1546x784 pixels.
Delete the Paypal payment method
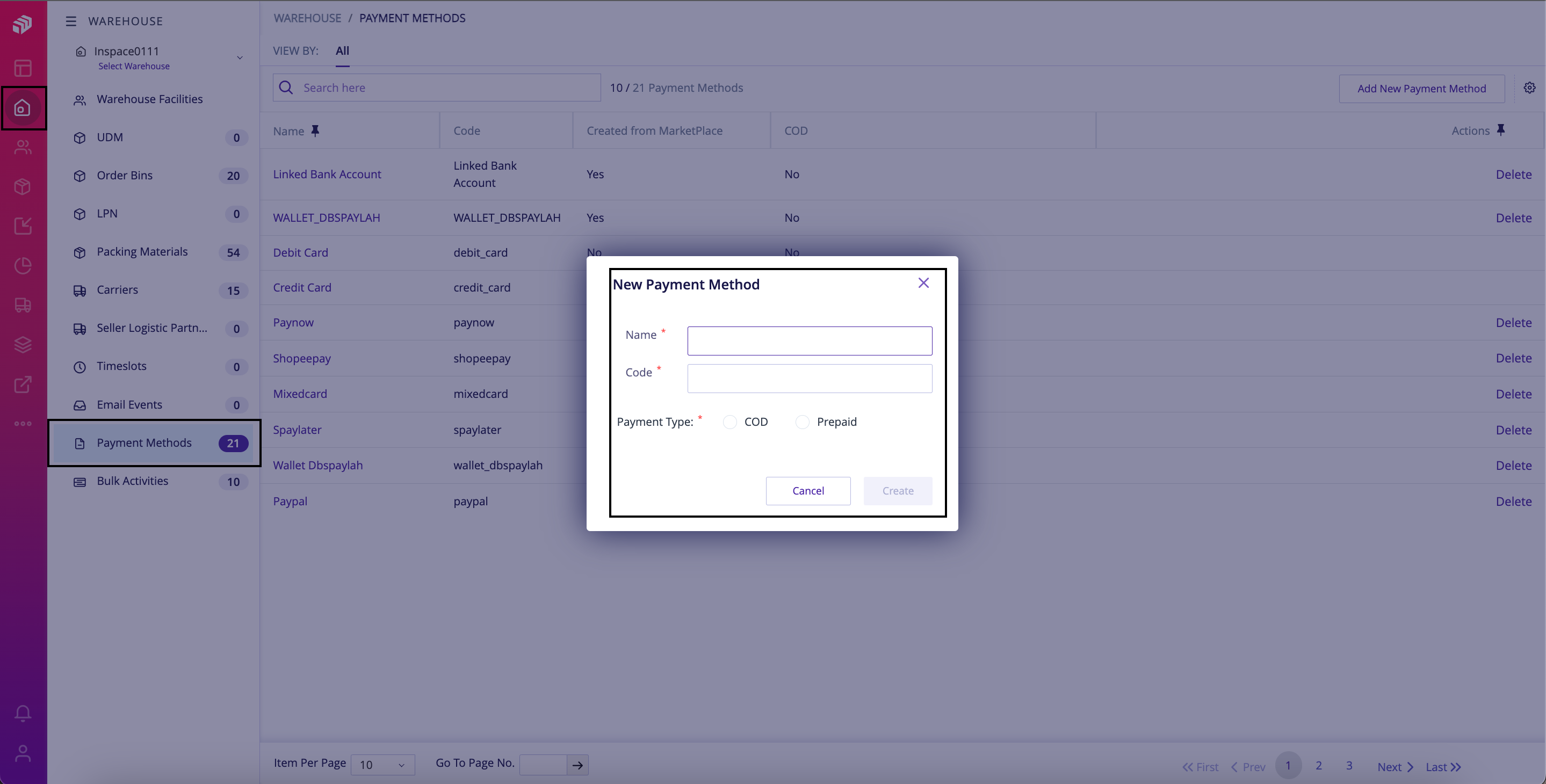[x=1514, y=502]
